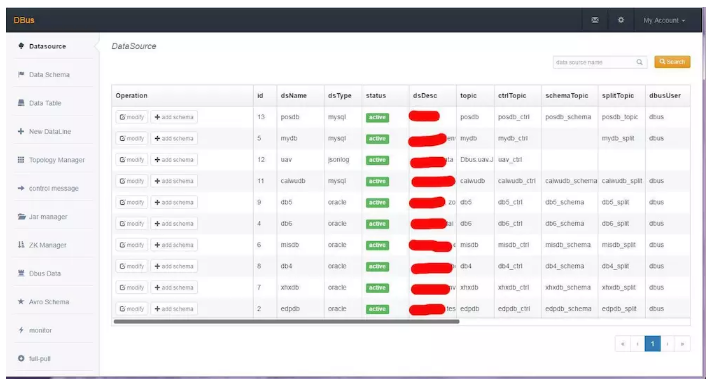Click modify for the posdb row
716x382 pixels.
132,117
